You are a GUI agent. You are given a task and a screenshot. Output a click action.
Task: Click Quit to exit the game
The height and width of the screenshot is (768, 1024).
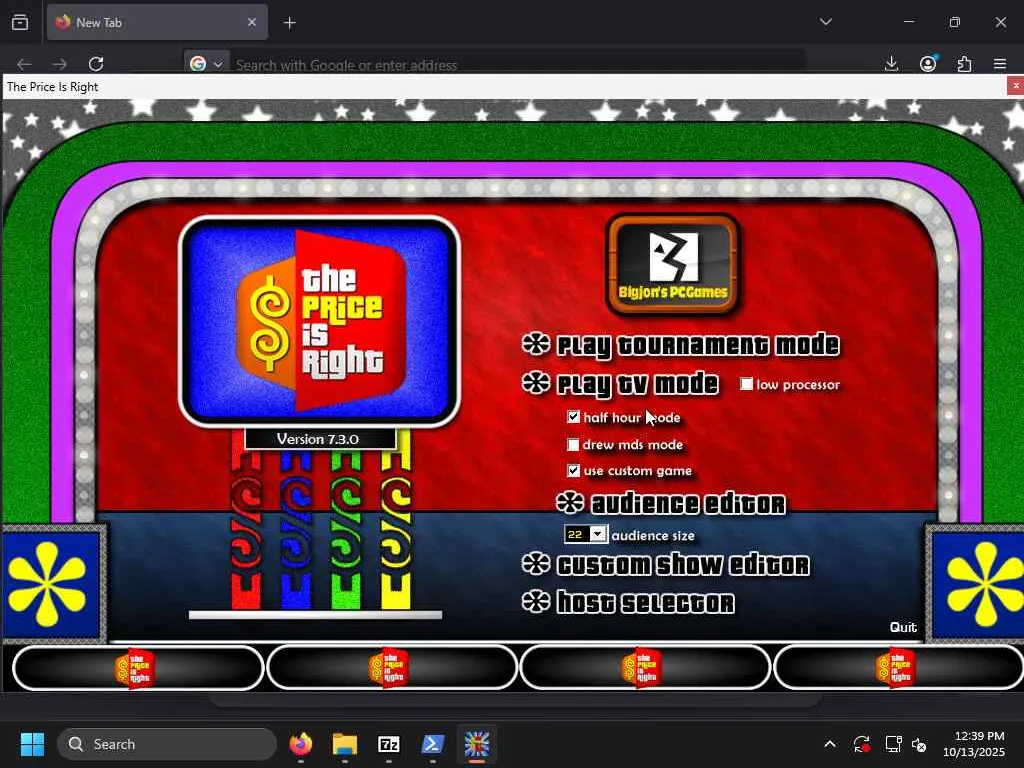click(x=903, y=627)
